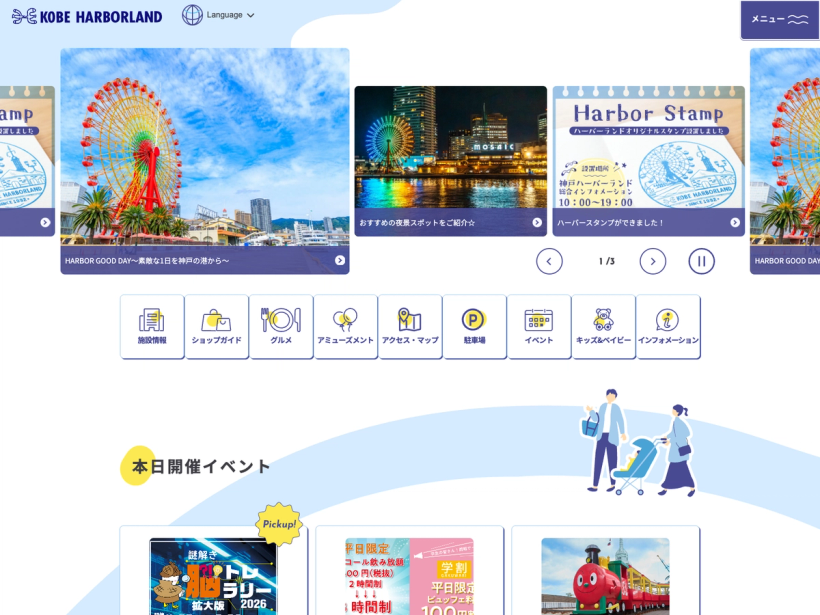The image size is (820, 615).
Task: Open the ショップガイド shop guide icon
Action: (217, 326)
